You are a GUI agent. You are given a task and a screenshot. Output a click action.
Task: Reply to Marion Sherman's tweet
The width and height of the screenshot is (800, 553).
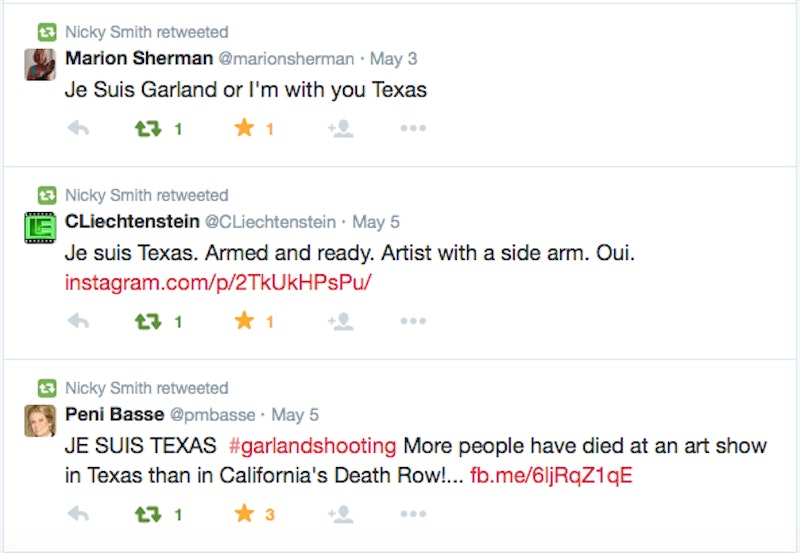tap(78, 129)
